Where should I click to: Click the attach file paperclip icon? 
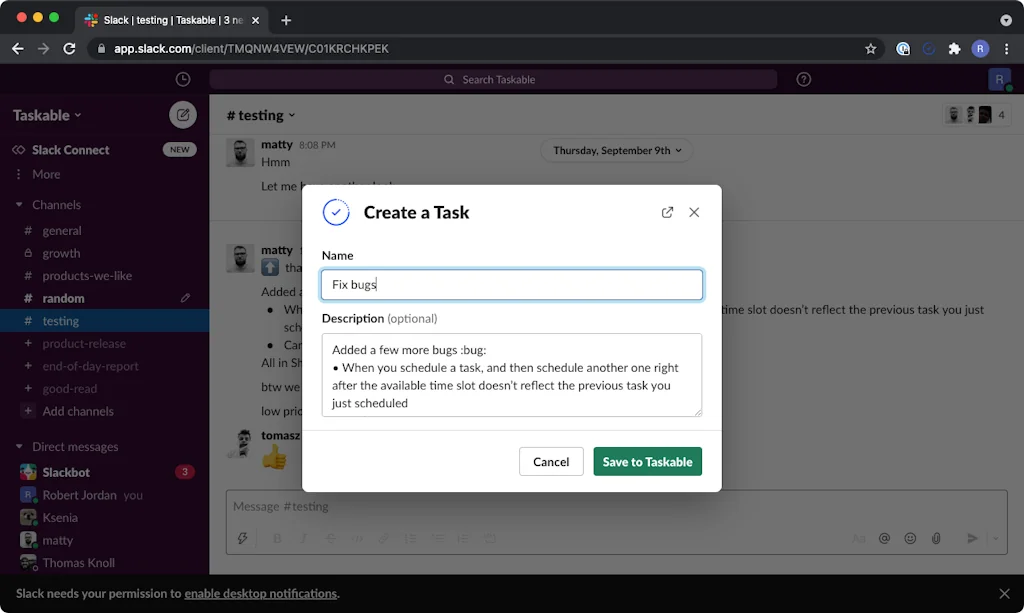coord(936,538)
